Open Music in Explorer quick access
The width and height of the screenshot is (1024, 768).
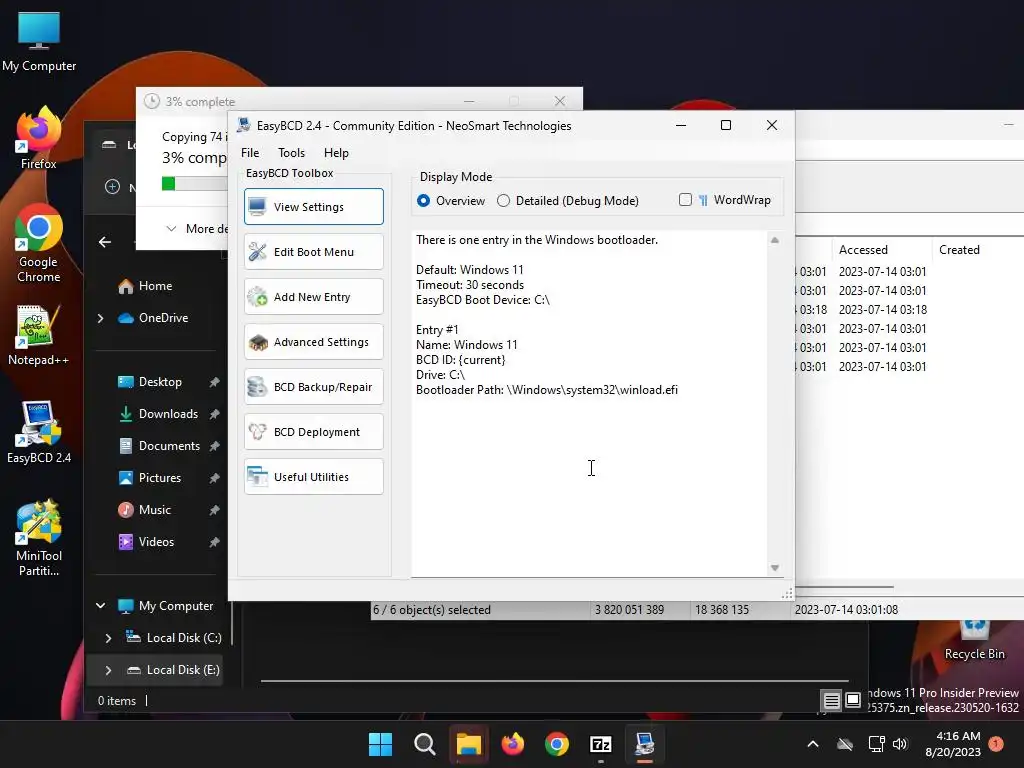(x=144, y=509)
